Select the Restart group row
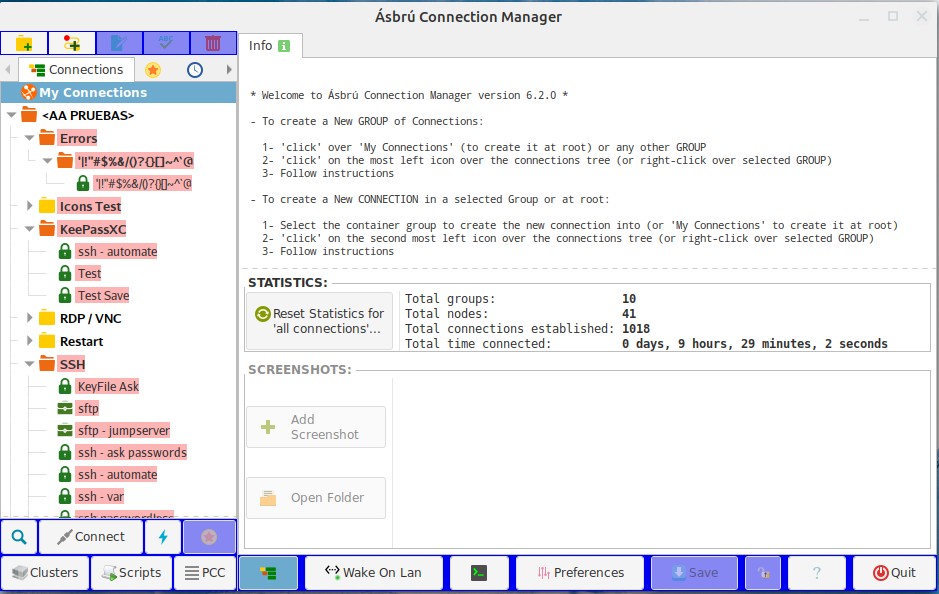The width and height of the screenshot is (939, 594). 81,341
